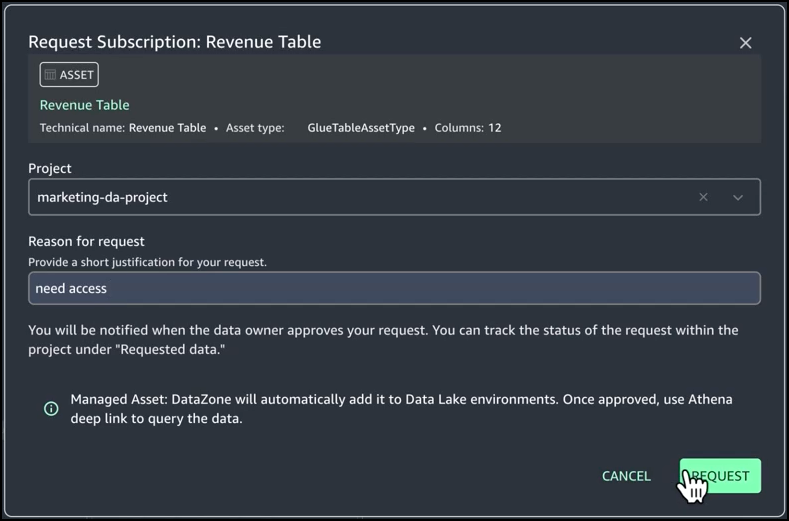Click the table icon in the ASSET badge

pos(50,75)
